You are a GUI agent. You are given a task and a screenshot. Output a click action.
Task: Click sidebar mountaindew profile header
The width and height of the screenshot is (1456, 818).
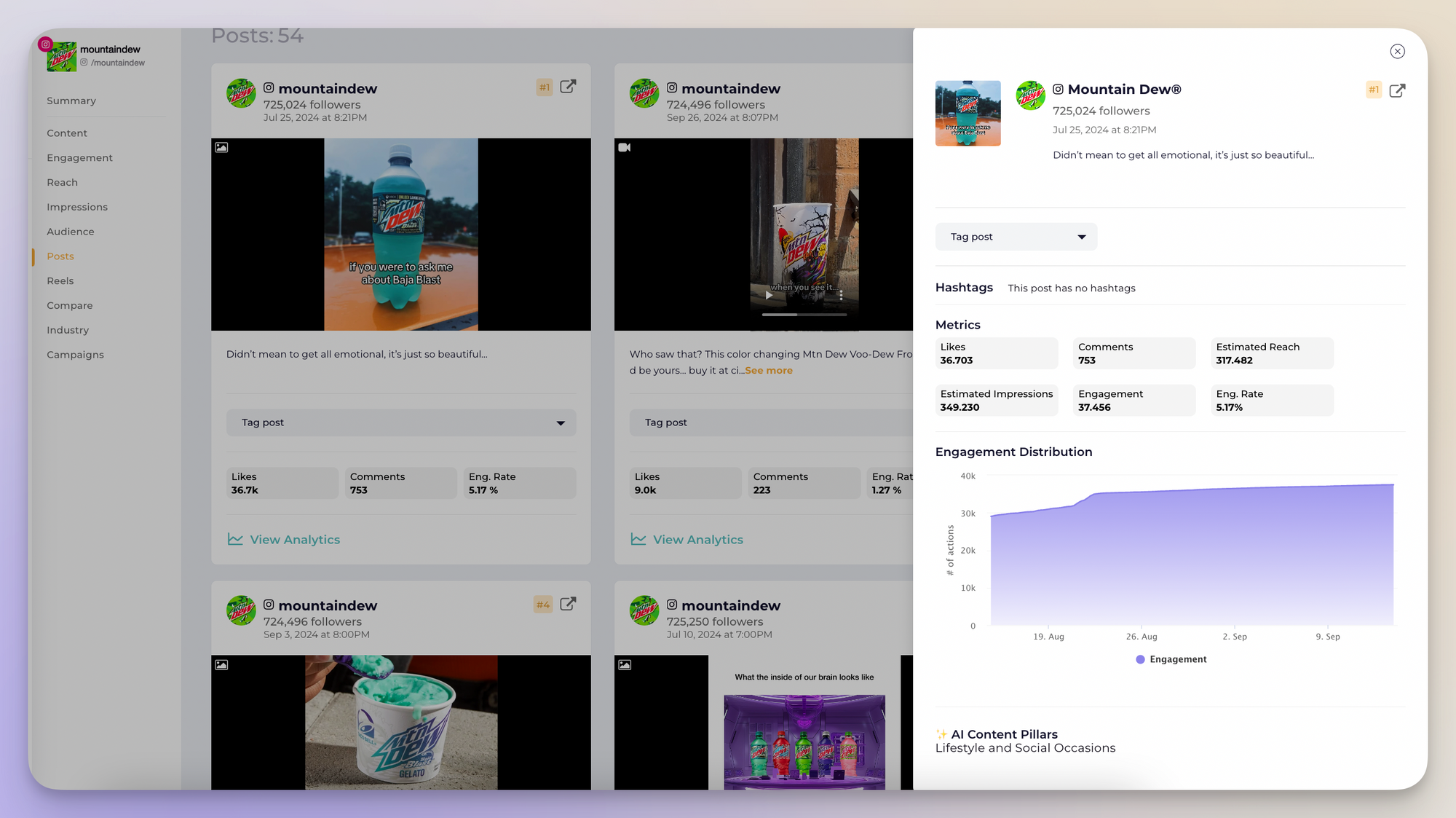[x=95, y=55]
